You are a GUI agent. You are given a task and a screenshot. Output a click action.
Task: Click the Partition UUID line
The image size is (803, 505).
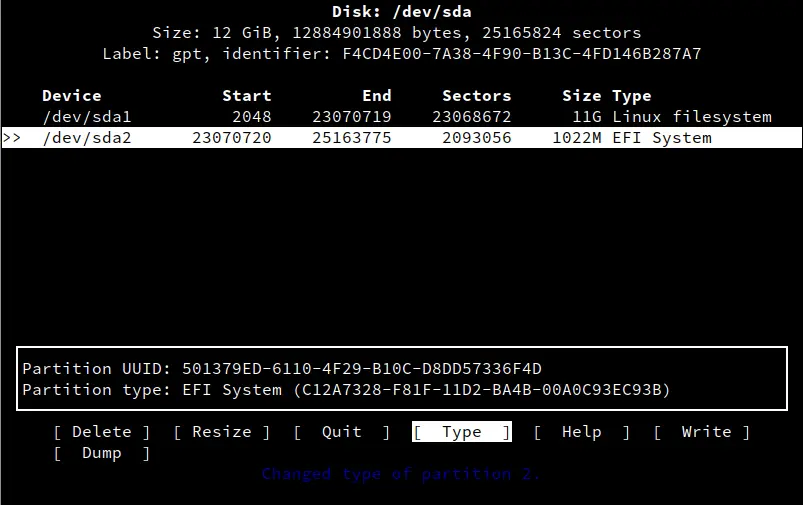282,369
